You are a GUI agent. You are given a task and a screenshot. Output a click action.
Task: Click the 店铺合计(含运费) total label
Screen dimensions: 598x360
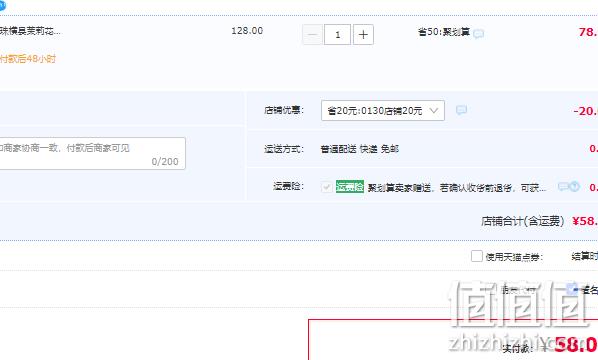point(522,221)
